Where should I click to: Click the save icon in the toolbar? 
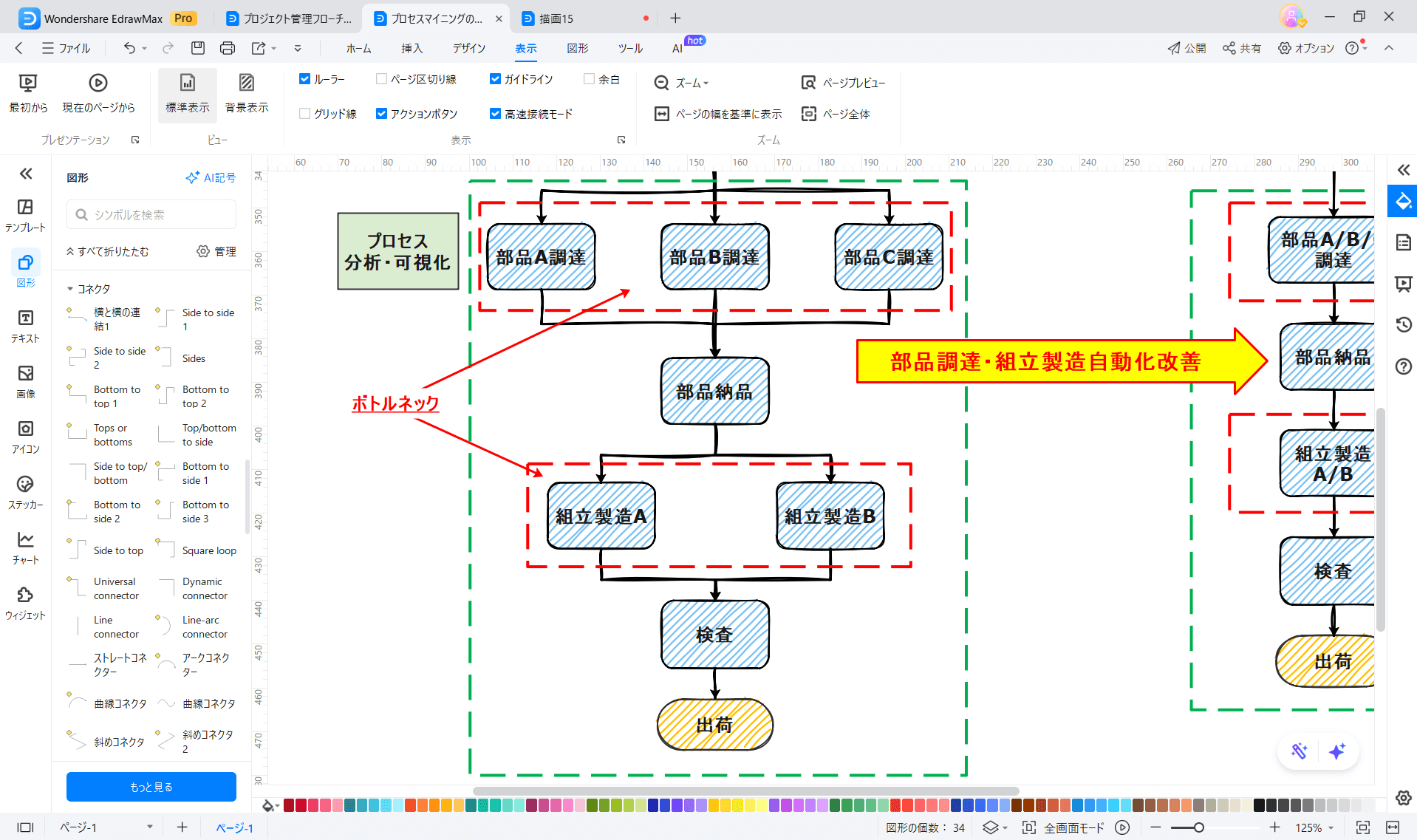click(198, 48)
